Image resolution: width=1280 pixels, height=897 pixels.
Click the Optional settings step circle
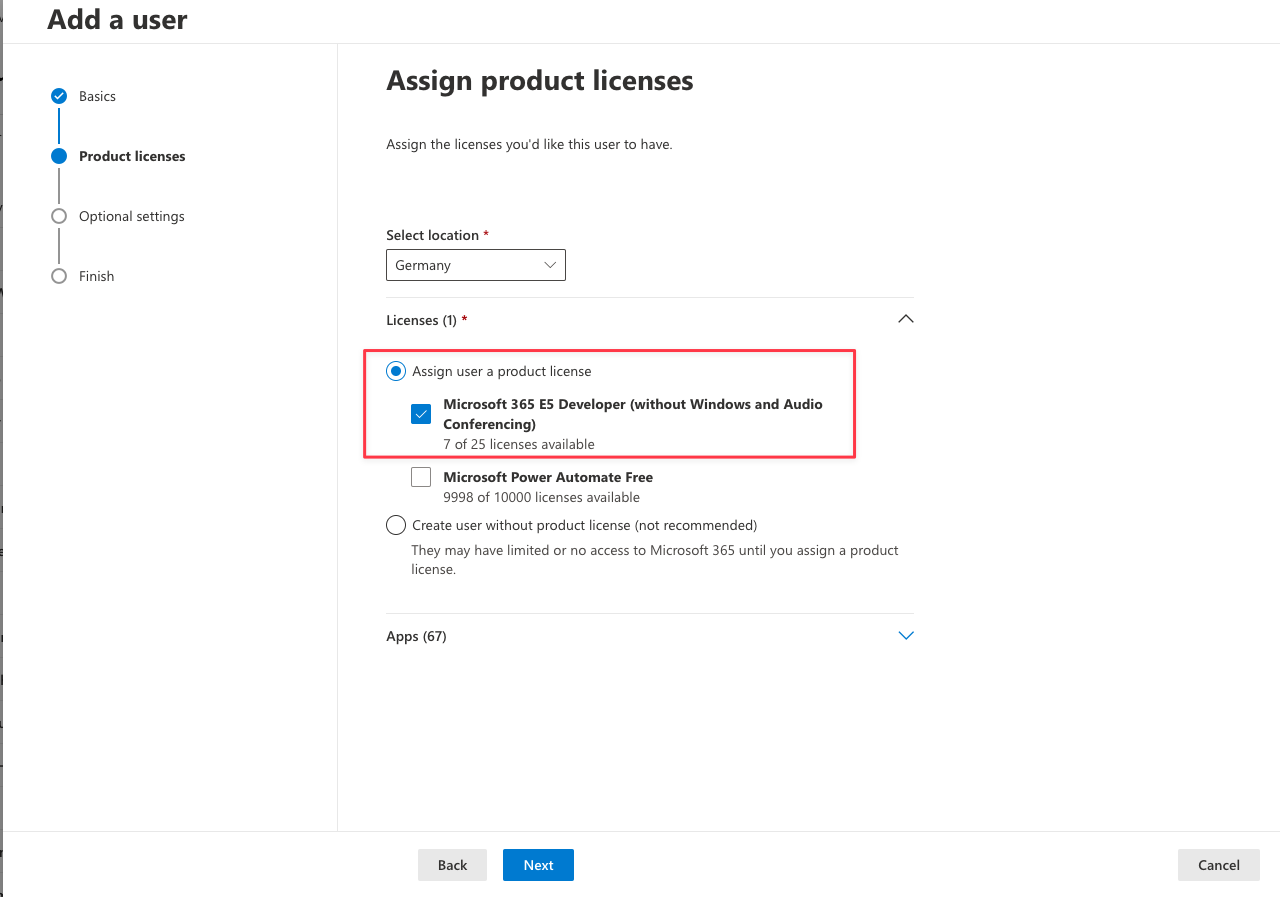pos(59,216)
